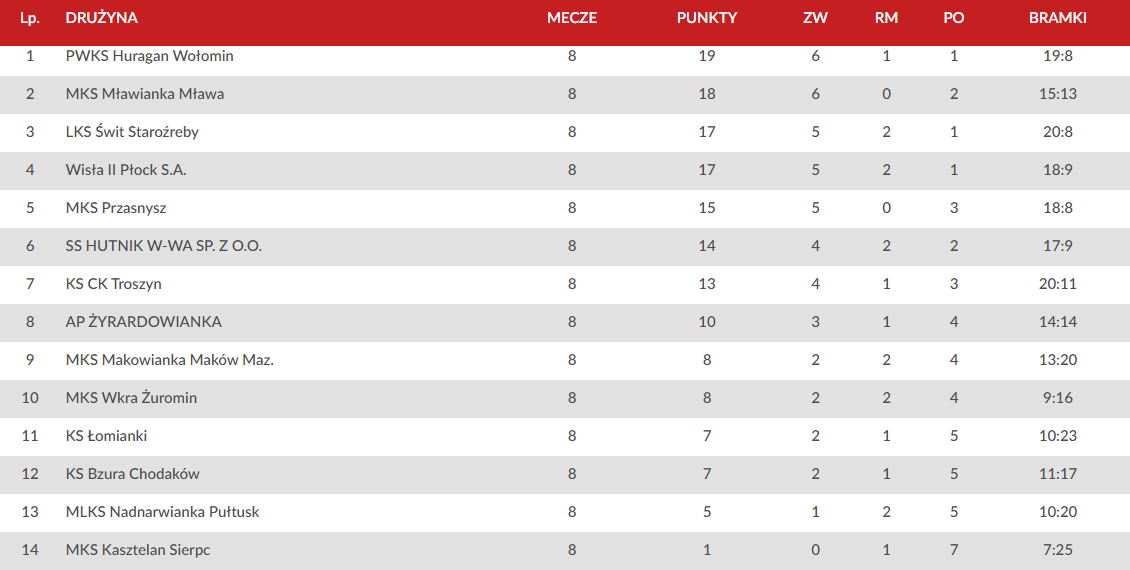Open Wisła II Płock S.A. team

(126, 170)
